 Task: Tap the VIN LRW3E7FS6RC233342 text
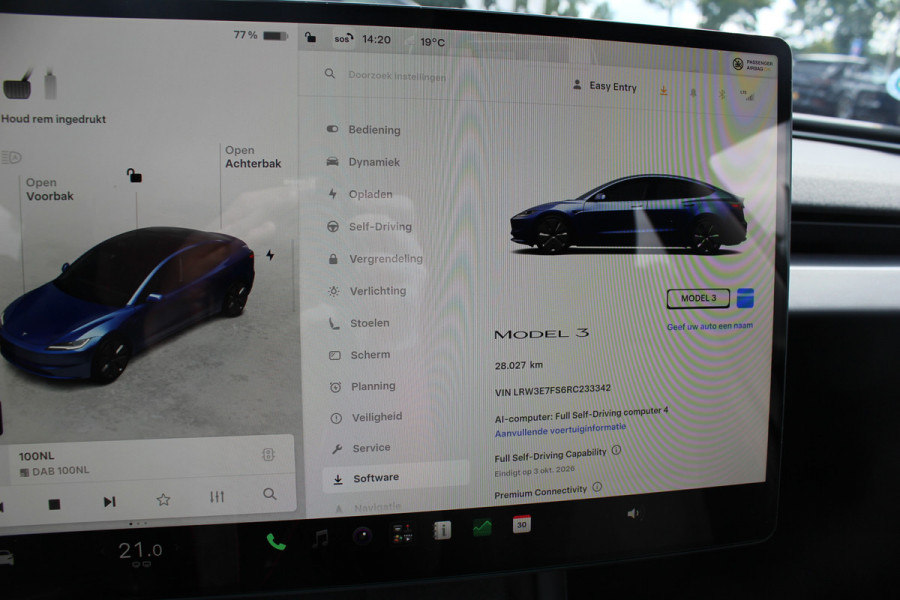point(553,390)
